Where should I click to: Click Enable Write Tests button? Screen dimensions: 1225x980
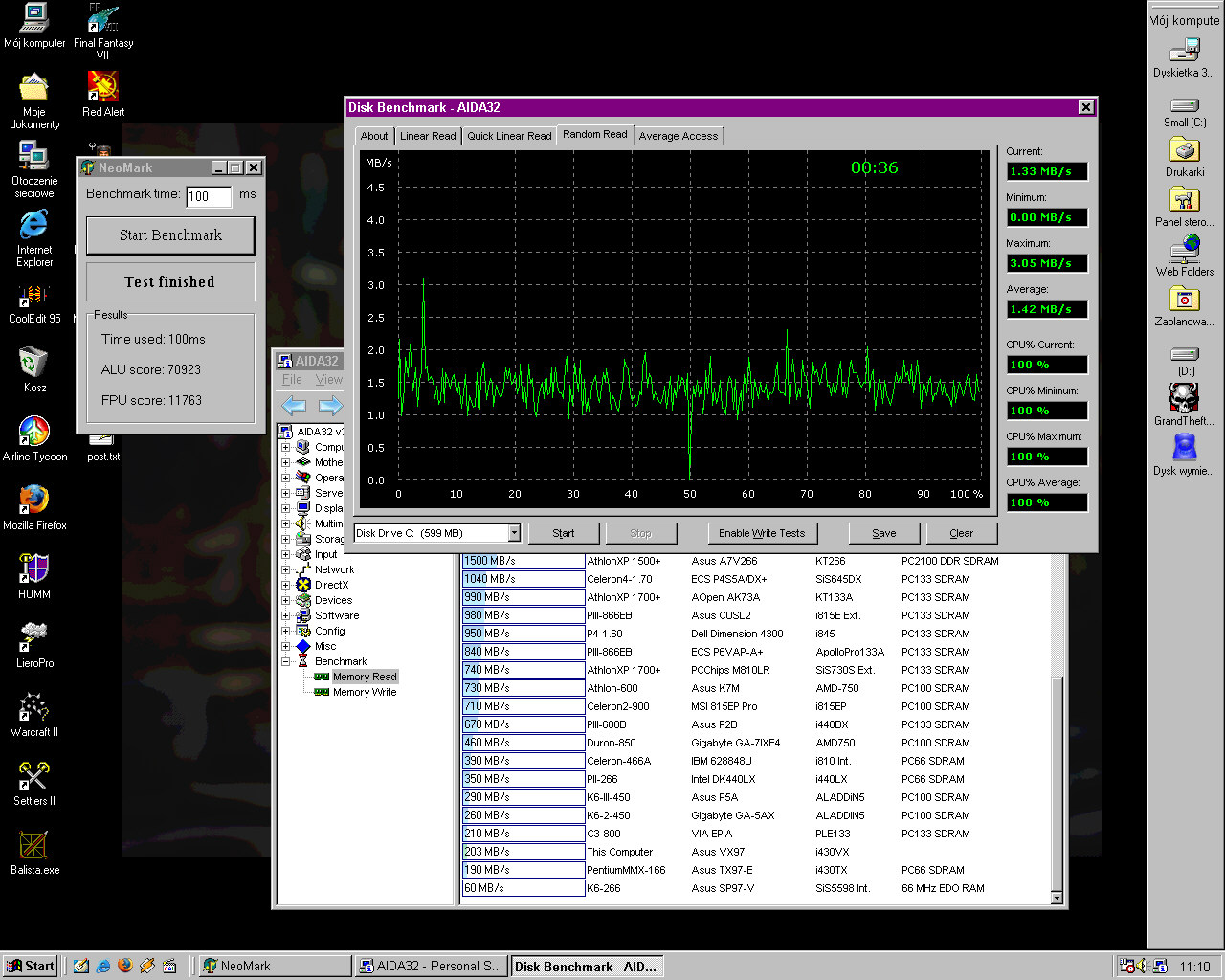pyautogui.click(x=762, y=533)
